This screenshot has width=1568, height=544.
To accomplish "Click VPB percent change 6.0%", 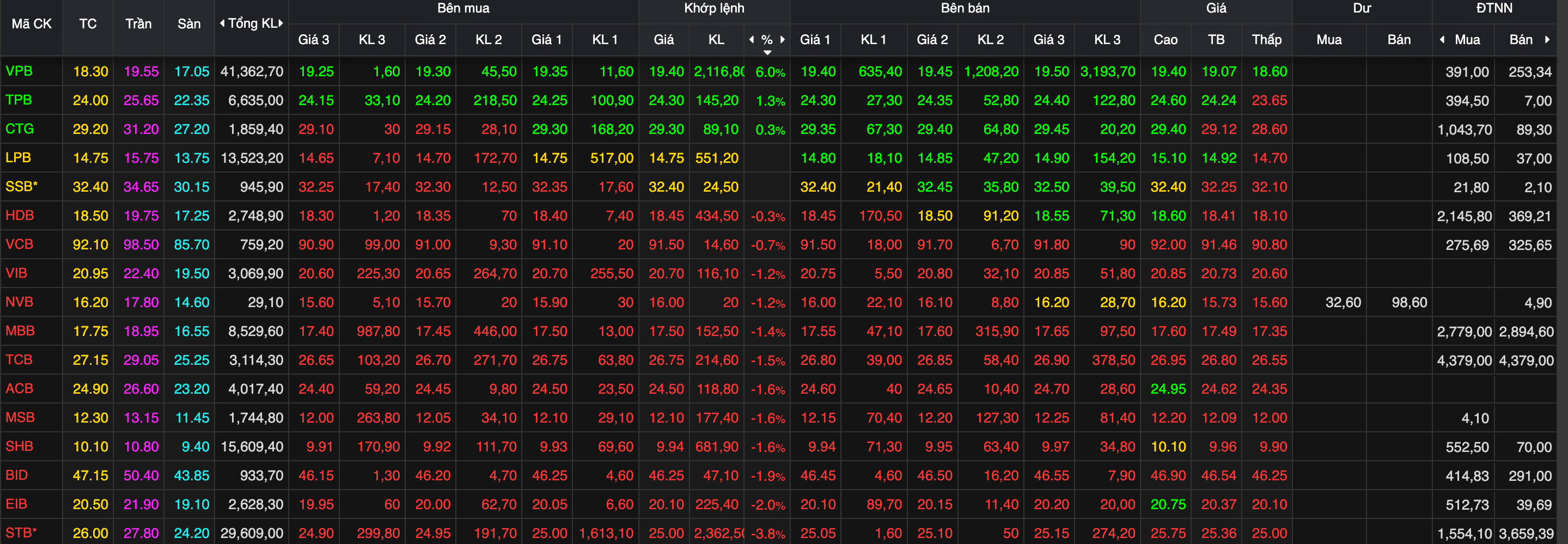I will tap(770, 72).
